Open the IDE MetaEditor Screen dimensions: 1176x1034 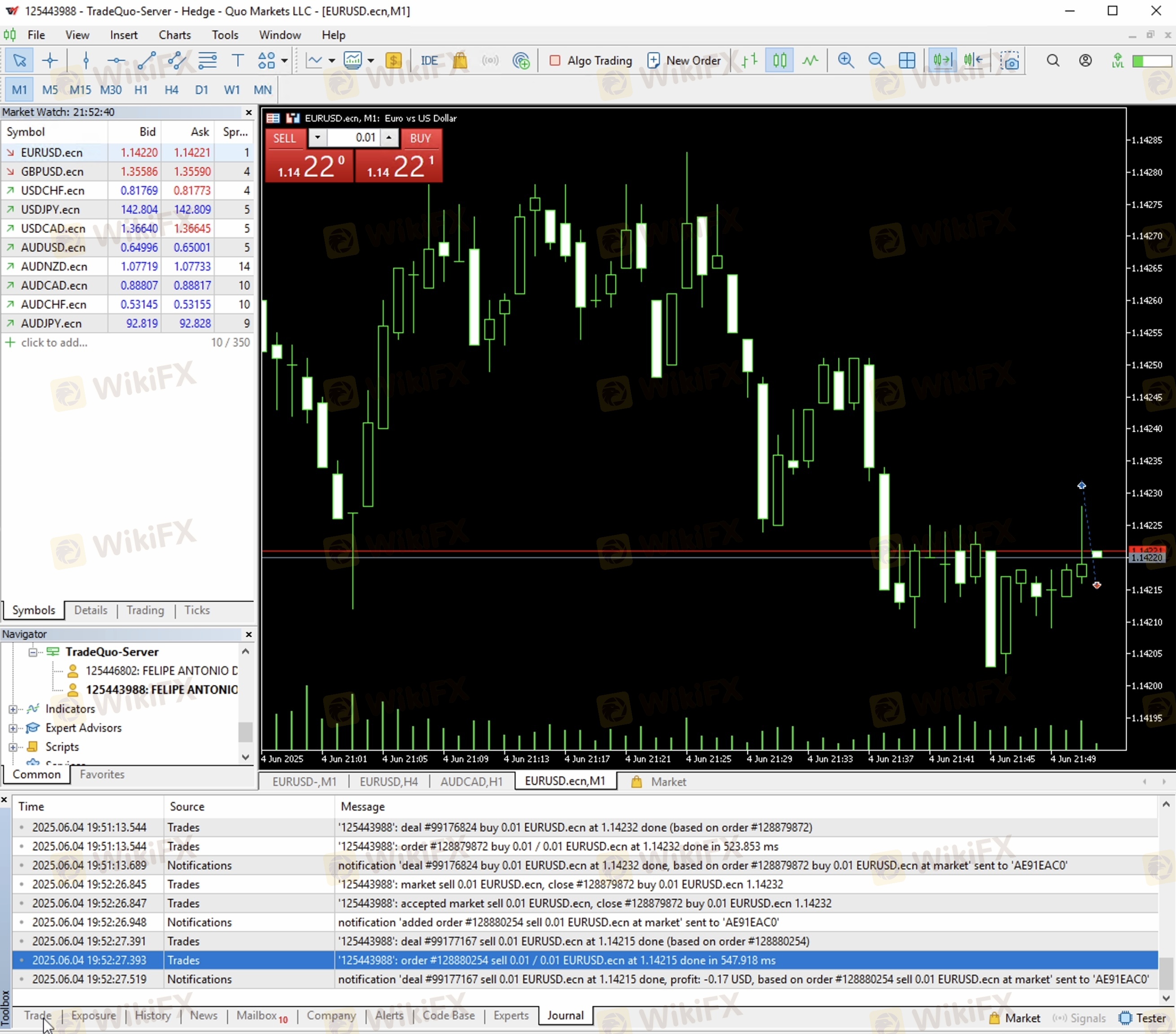tap(429, 61)
